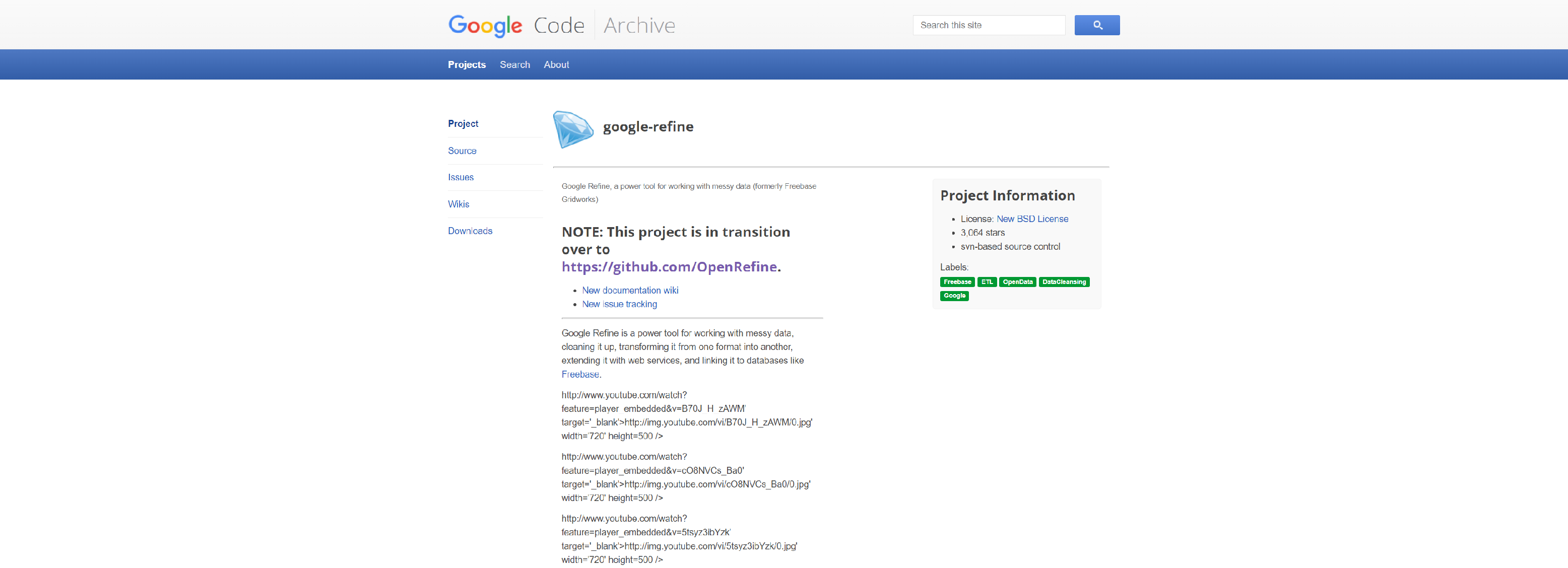Click the svn-based source control text
The image size is (1568, 568).
1010,246
